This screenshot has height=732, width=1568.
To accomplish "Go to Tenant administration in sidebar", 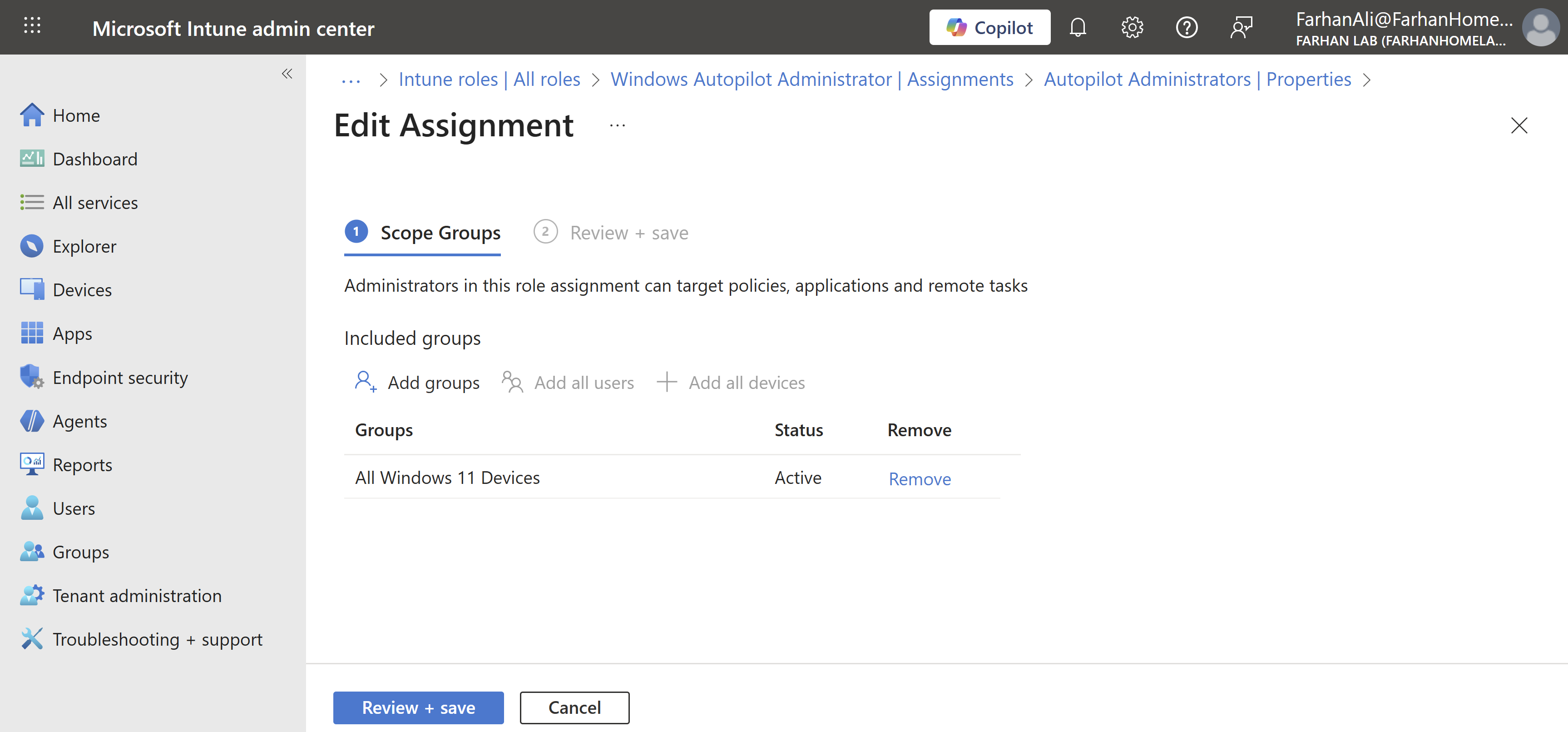I will tap(136, 596).
